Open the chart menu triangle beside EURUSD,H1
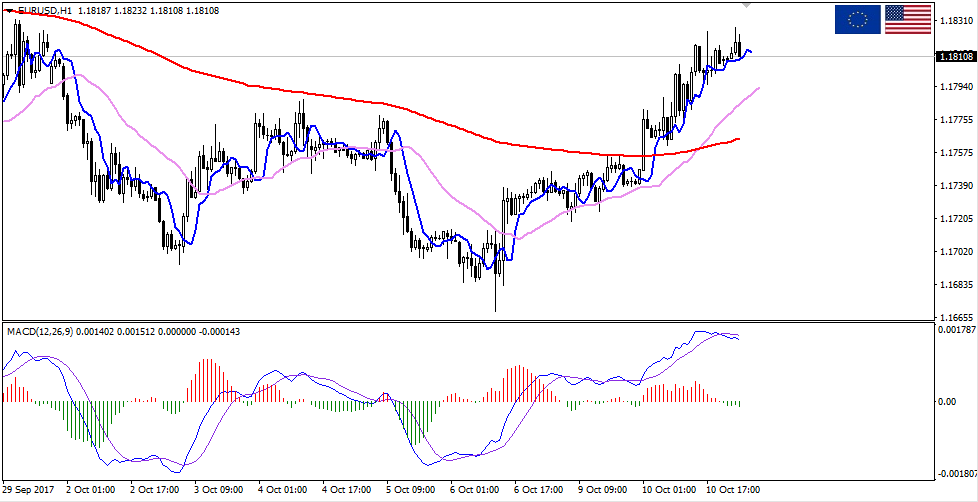The image size is (978, 502). click(x=8, y=11)
